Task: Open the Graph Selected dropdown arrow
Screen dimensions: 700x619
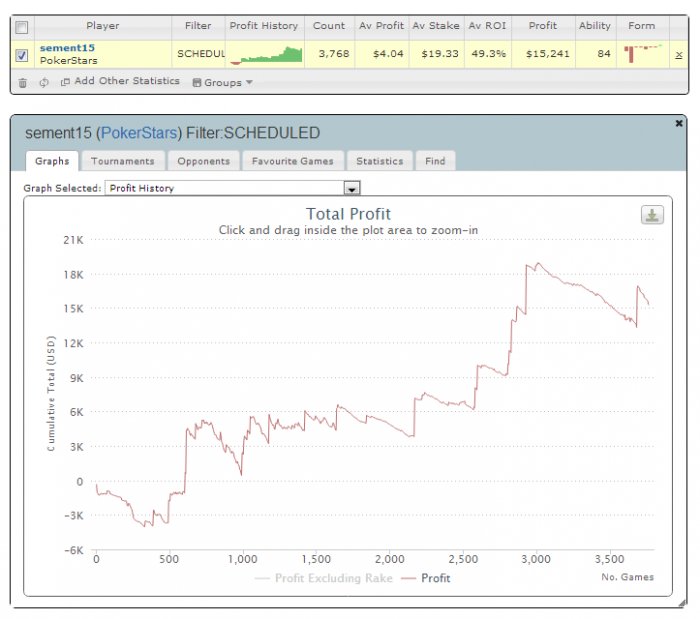Action: tap(352, 188)
